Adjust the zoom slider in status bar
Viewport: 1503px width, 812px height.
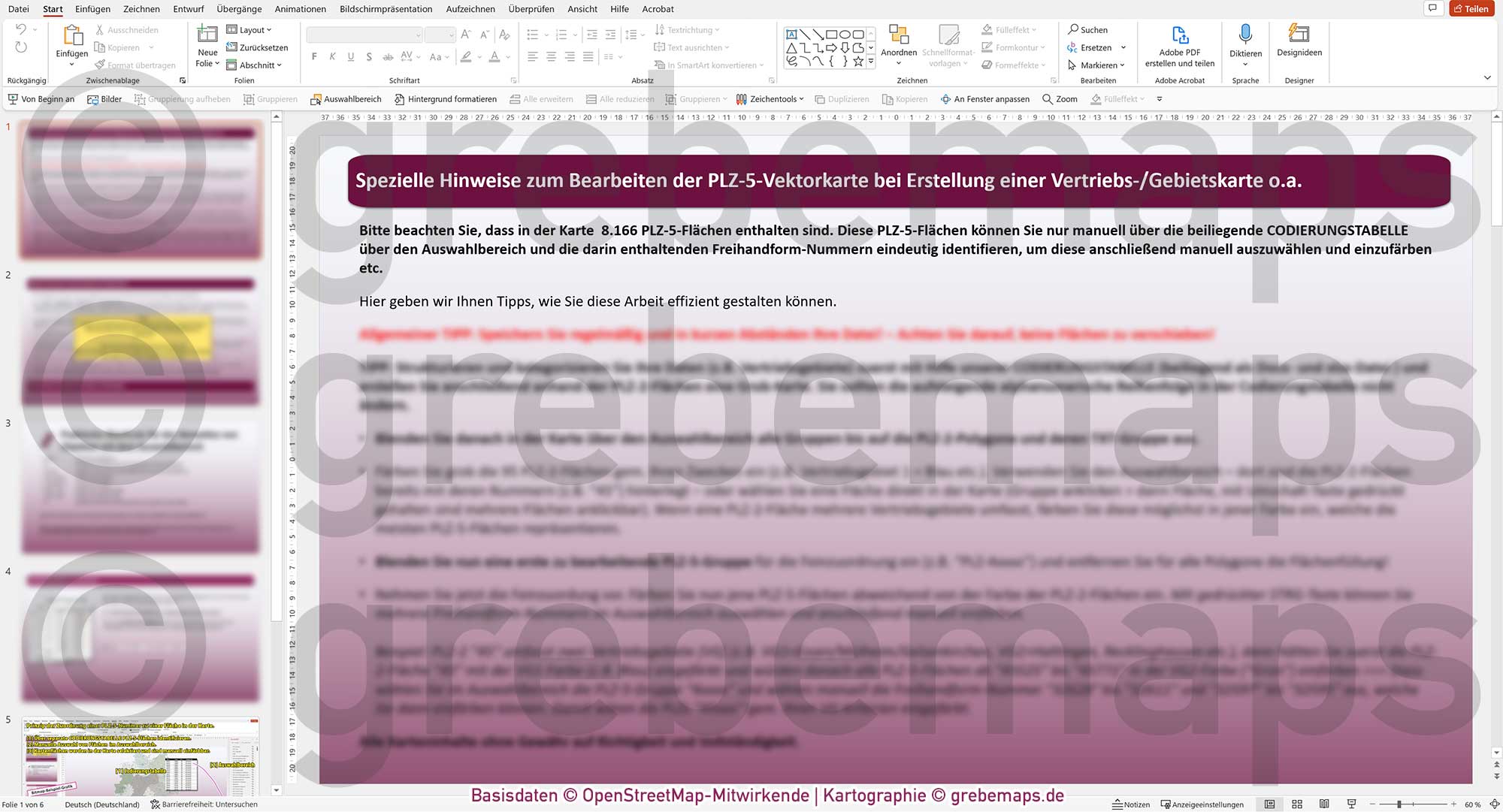point(1399,804)
